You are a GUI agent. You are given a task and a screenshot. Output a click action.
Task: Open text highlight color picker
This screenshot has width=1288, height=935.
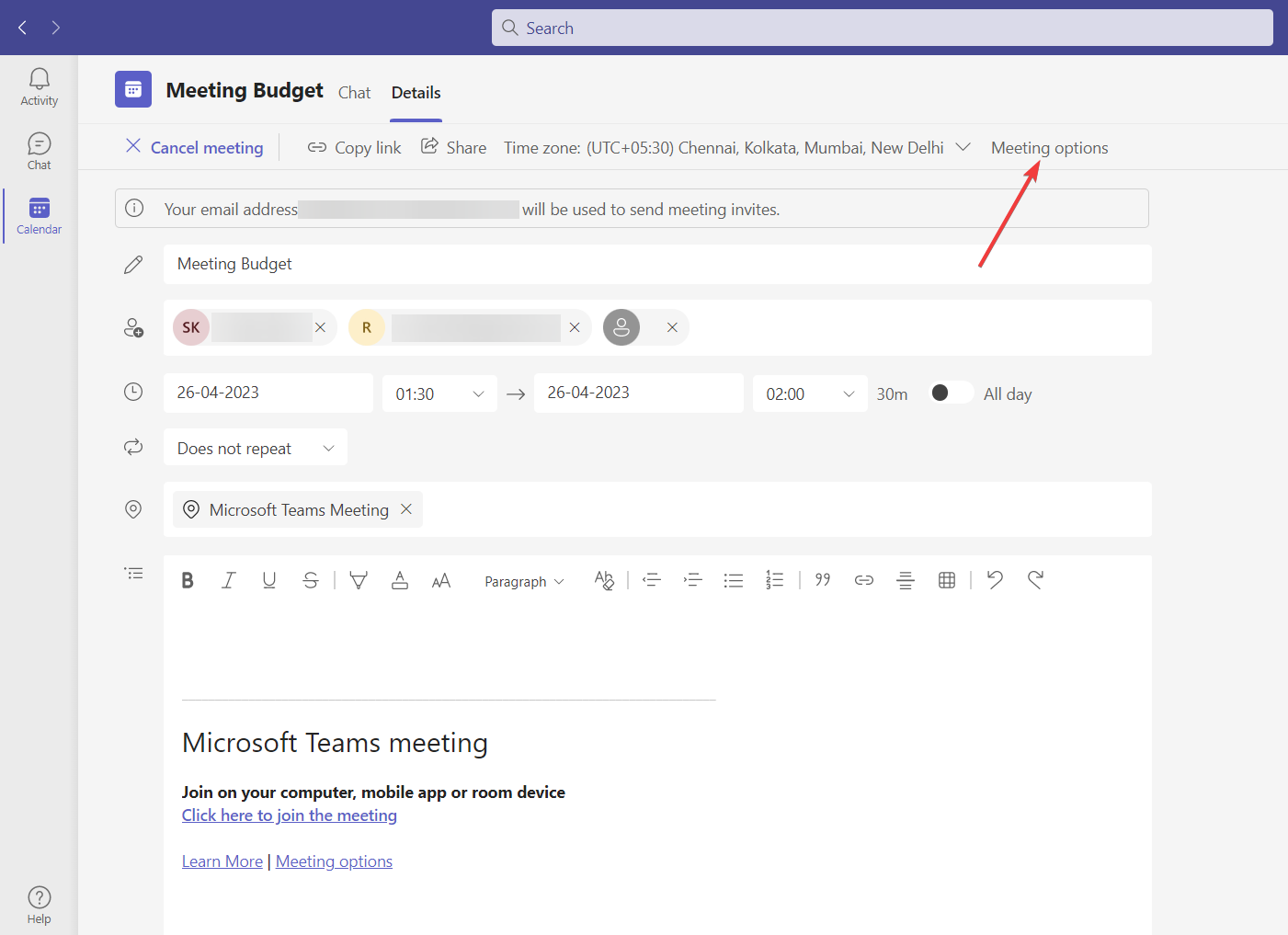tap(359, 580)
